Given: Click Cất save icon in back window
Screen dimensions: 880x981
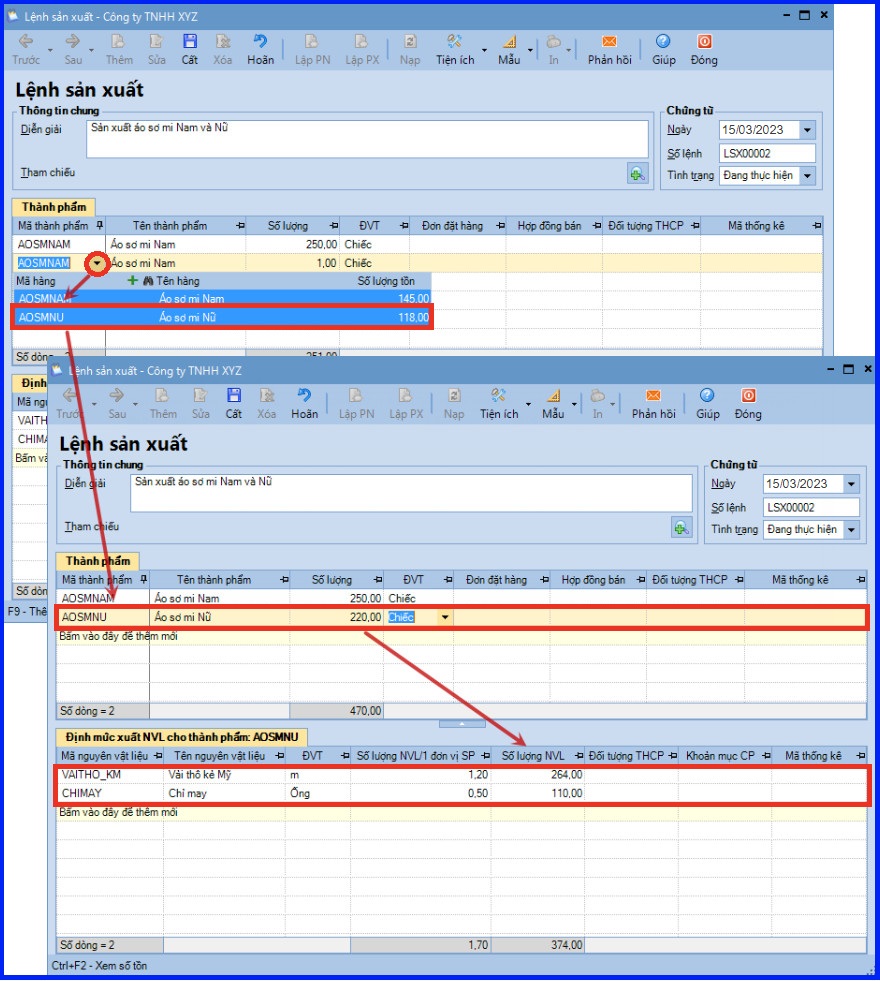Looking at the screenshot, I should tap(190, 42).
